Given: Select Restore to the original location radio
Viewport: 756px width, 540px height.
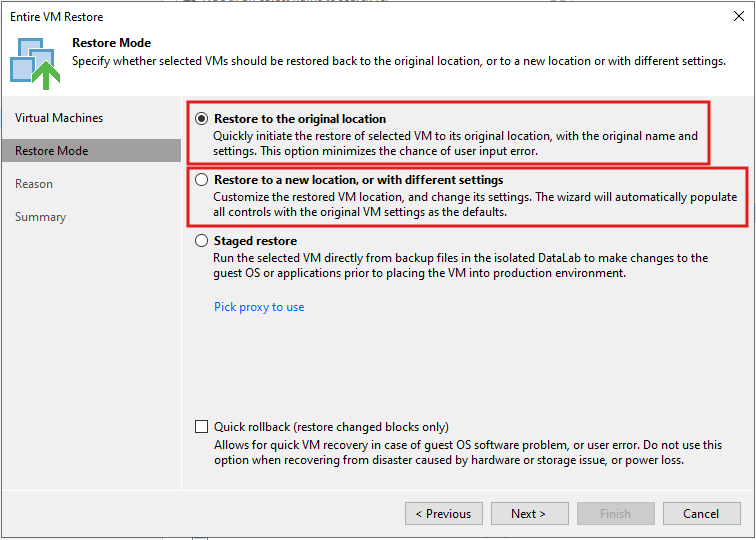Looking at the screenshot, I should (202, 119).
